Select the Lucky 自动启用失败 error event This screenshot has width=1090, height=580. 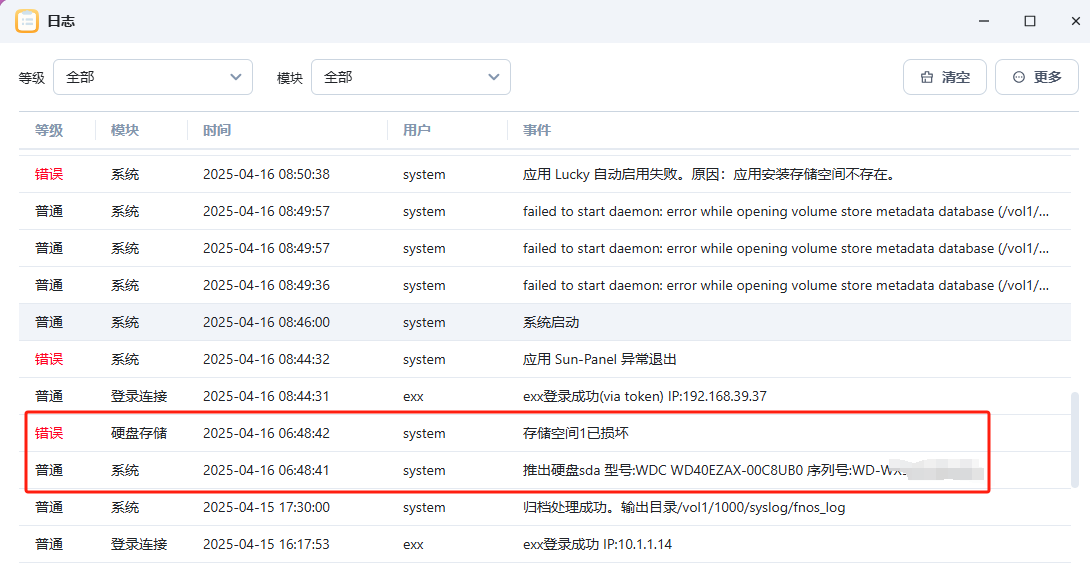point(708,175)
